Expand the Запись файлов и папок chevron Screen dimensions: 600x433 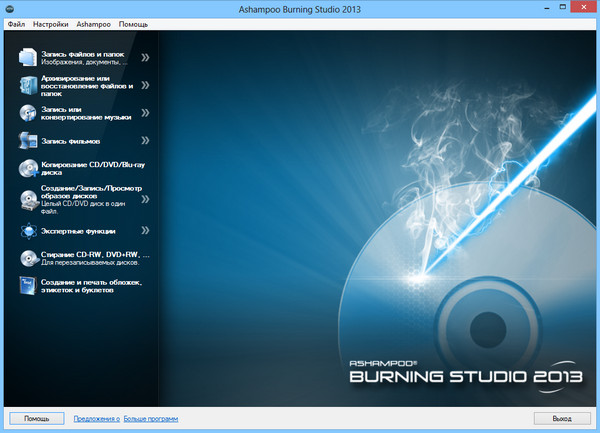pos(146,58)
